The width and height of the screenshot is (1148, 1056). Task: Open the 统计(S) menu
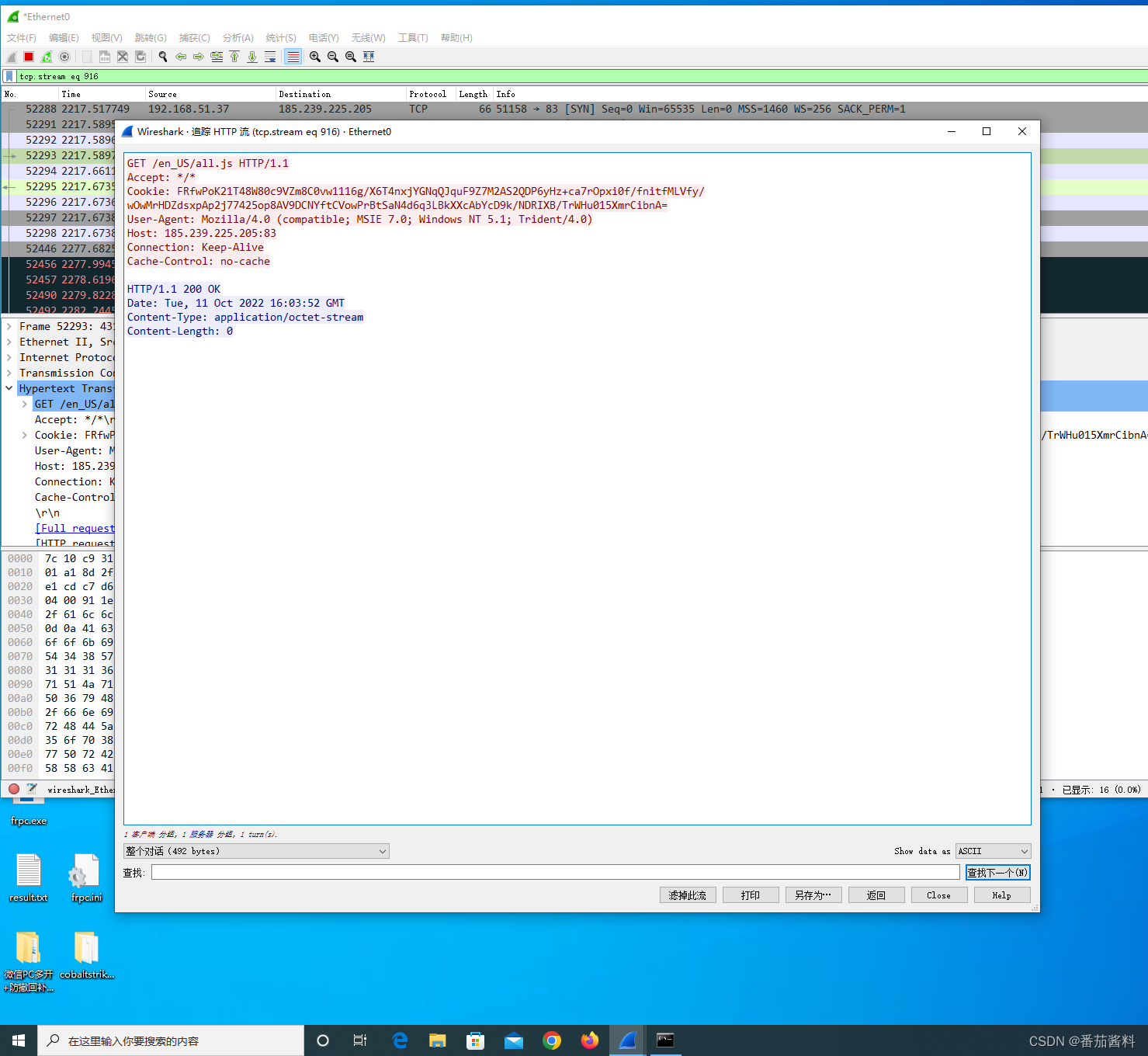[x=281, y=37]
